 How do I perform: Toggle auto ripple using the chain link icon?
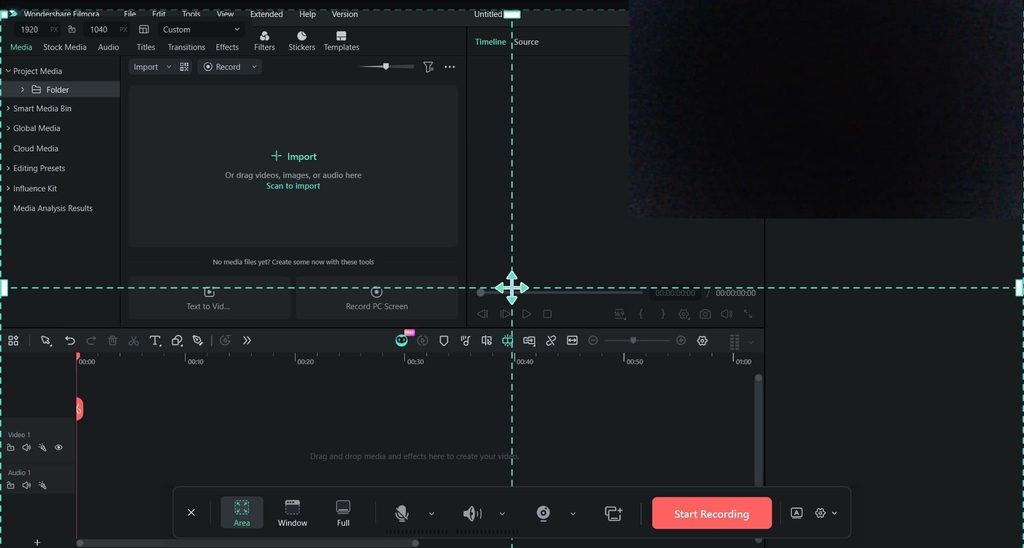(x=551, y=340)
